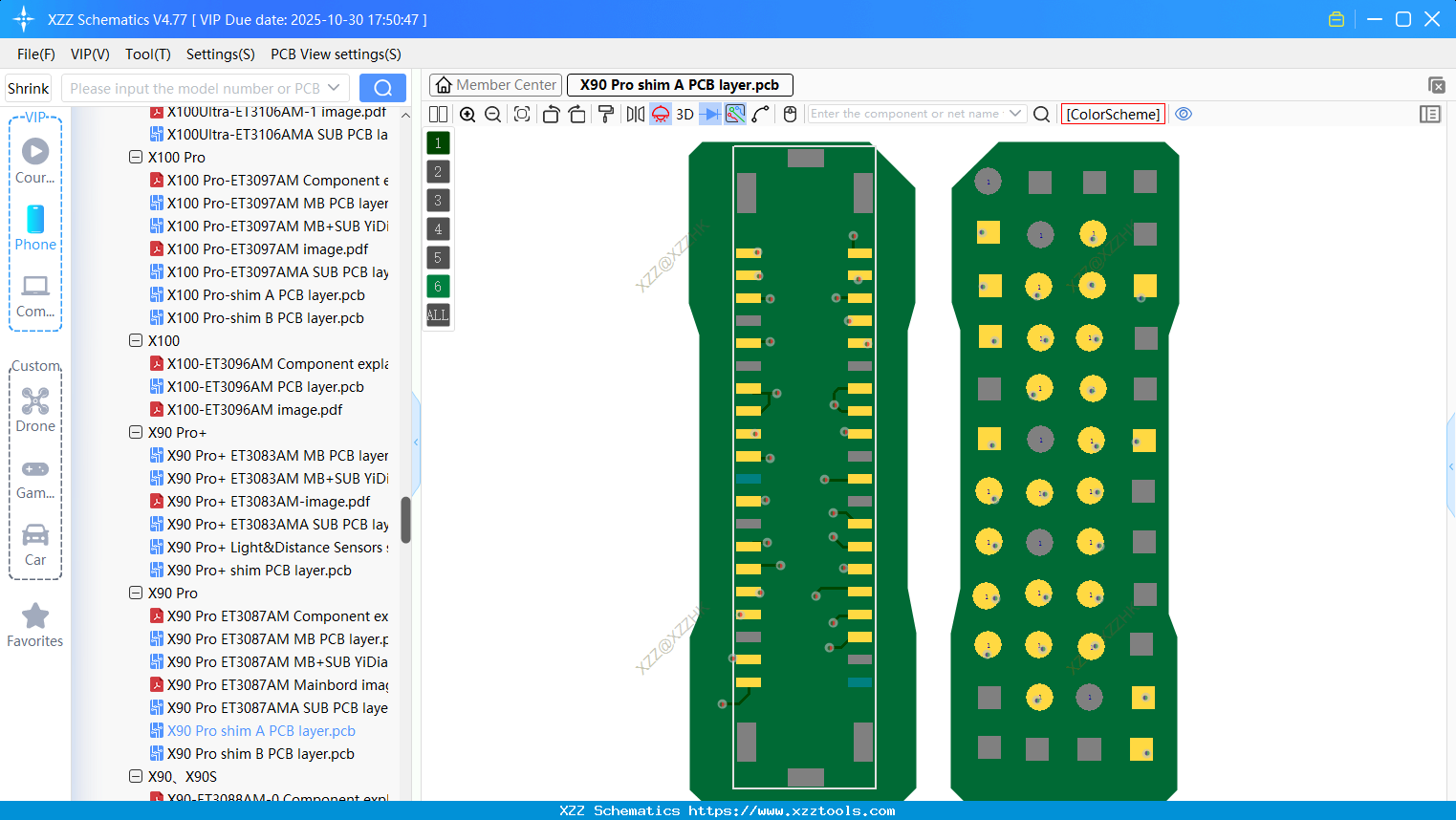Collapse the X100 Pro tree group
This screenshot has height=820, width=1456.
tap(136, 157)
